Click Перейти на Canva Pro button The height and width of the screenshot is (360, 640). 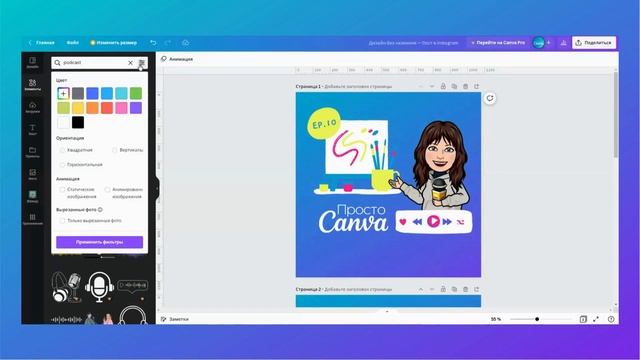click(498, 42)
